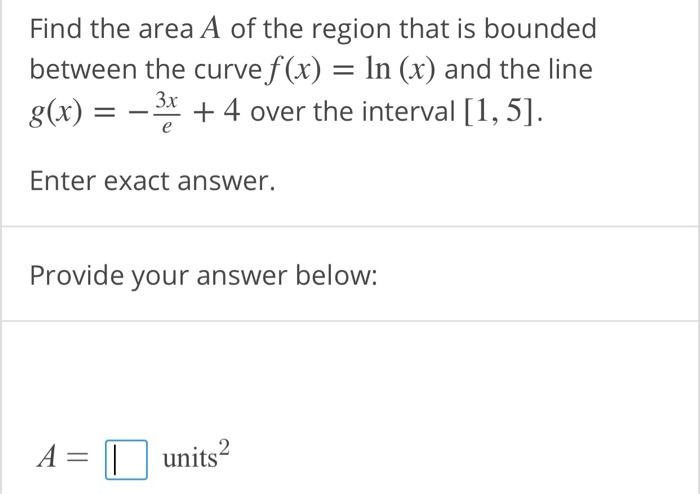This screenshot has height=494, width=700.
Task: Click the italic A variable in the question
Action: [x=211, y=29]
